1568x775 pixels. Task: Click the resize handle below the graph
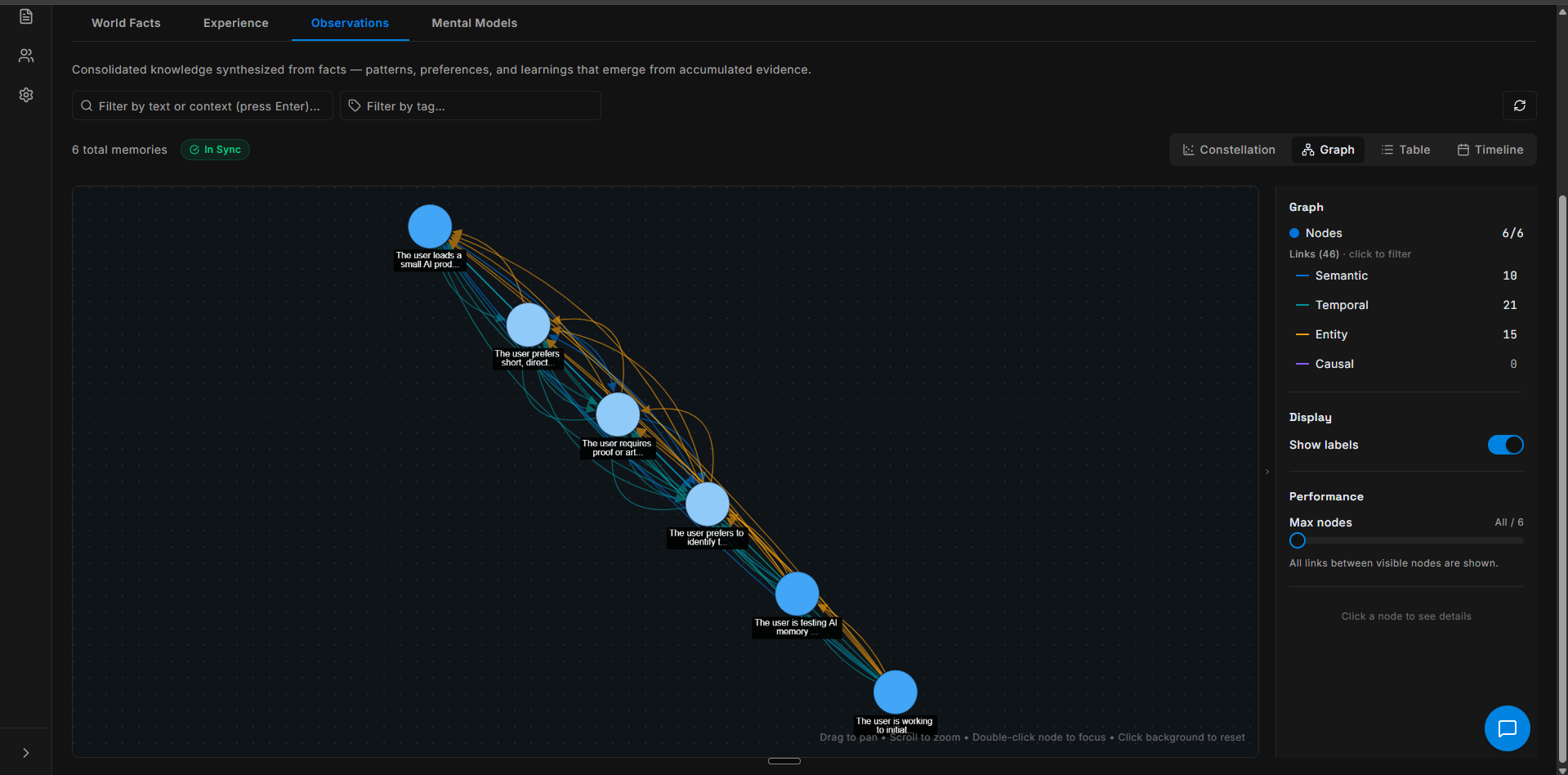784,761
